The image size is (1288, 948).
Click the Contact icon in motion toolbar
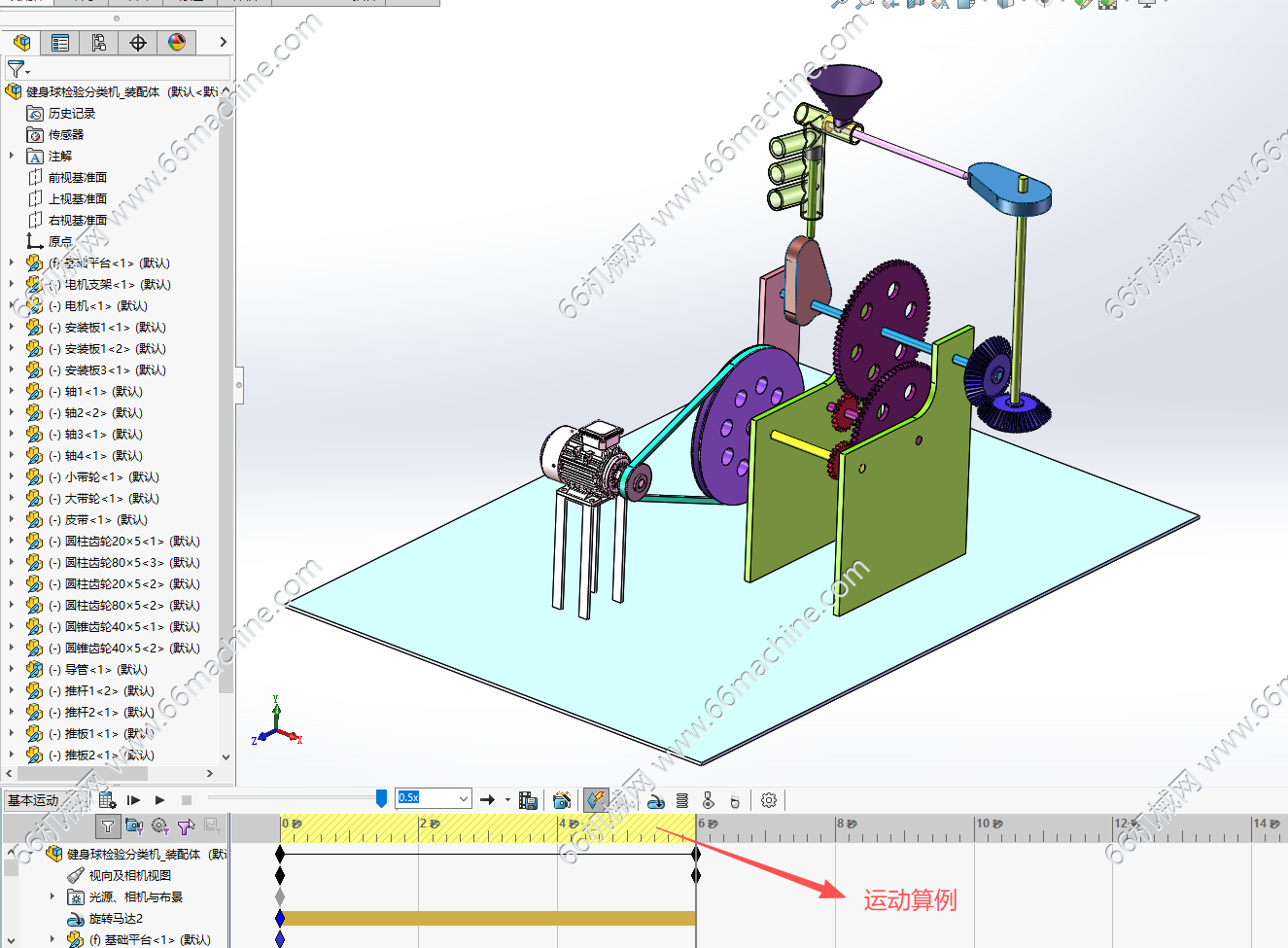point(708,800)
